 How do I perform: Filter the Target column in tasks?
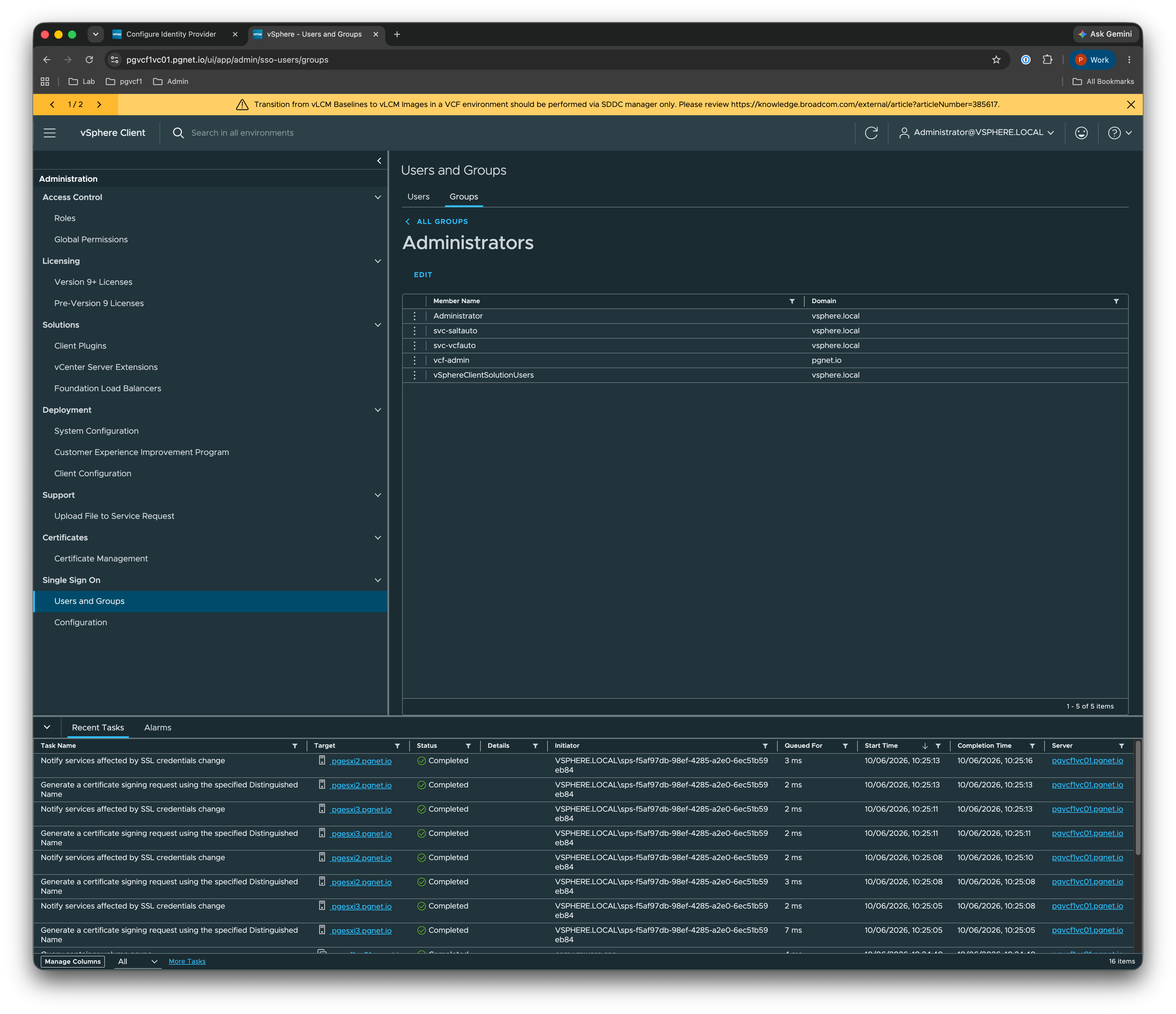point(397,746)
